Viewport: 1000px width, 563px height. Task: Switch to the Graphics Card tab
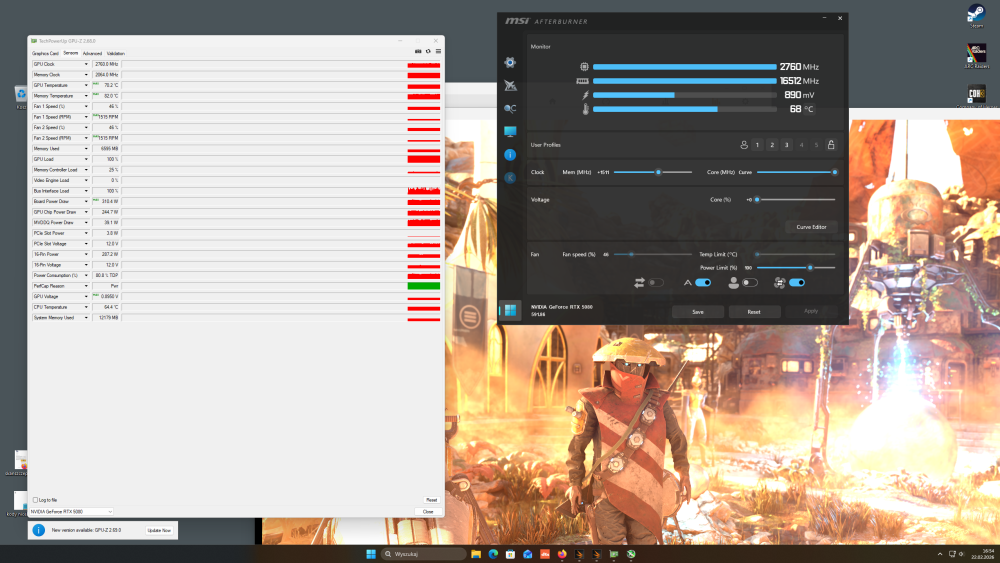coord(46,53)
